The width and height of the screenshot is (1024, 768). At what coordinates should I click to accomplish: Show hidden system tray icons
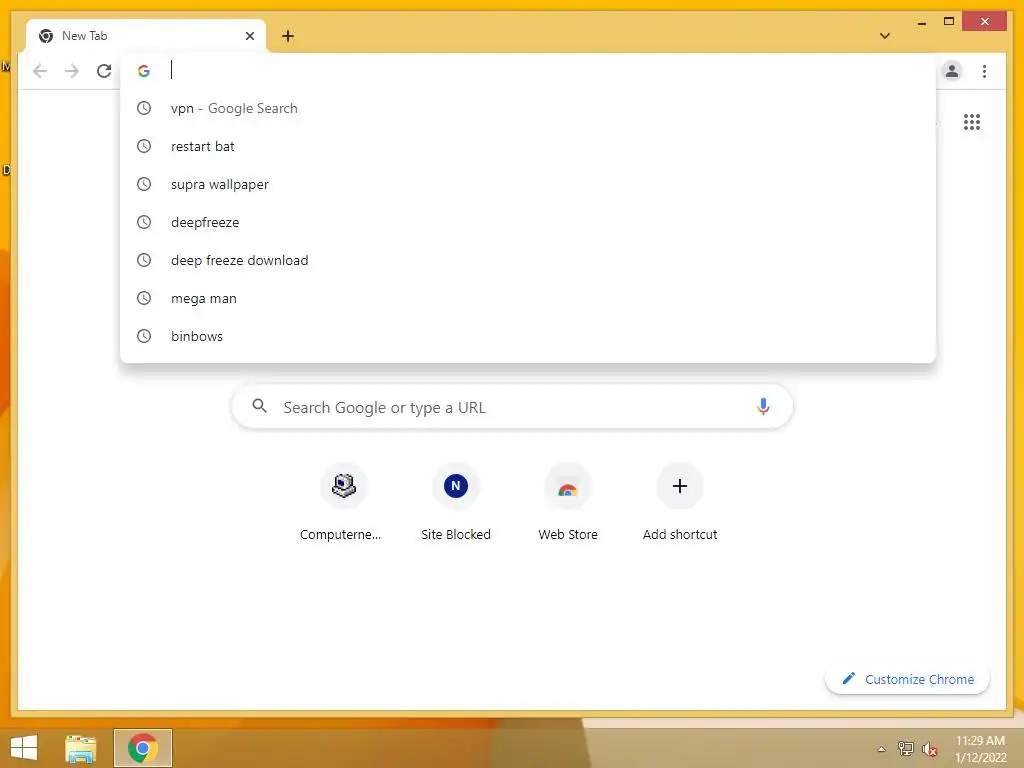tap(882, 748)
